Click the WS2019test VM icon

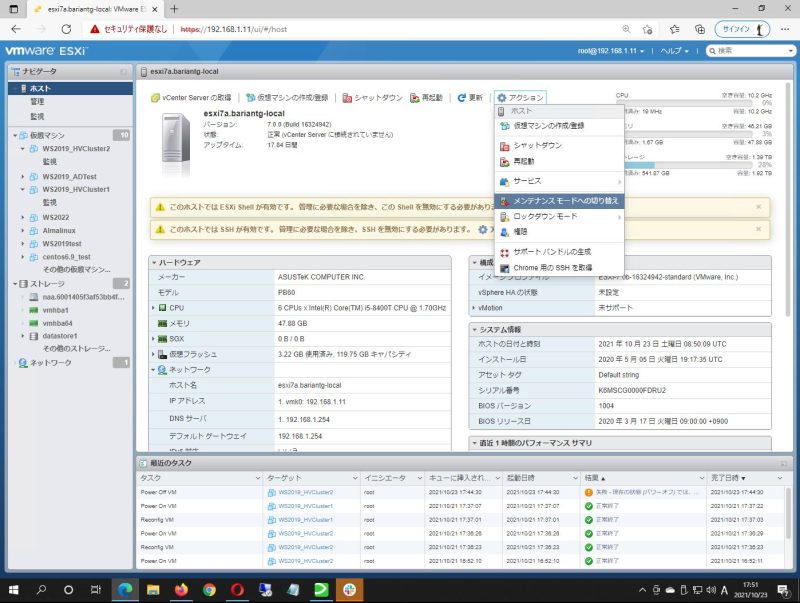[34, 244]
